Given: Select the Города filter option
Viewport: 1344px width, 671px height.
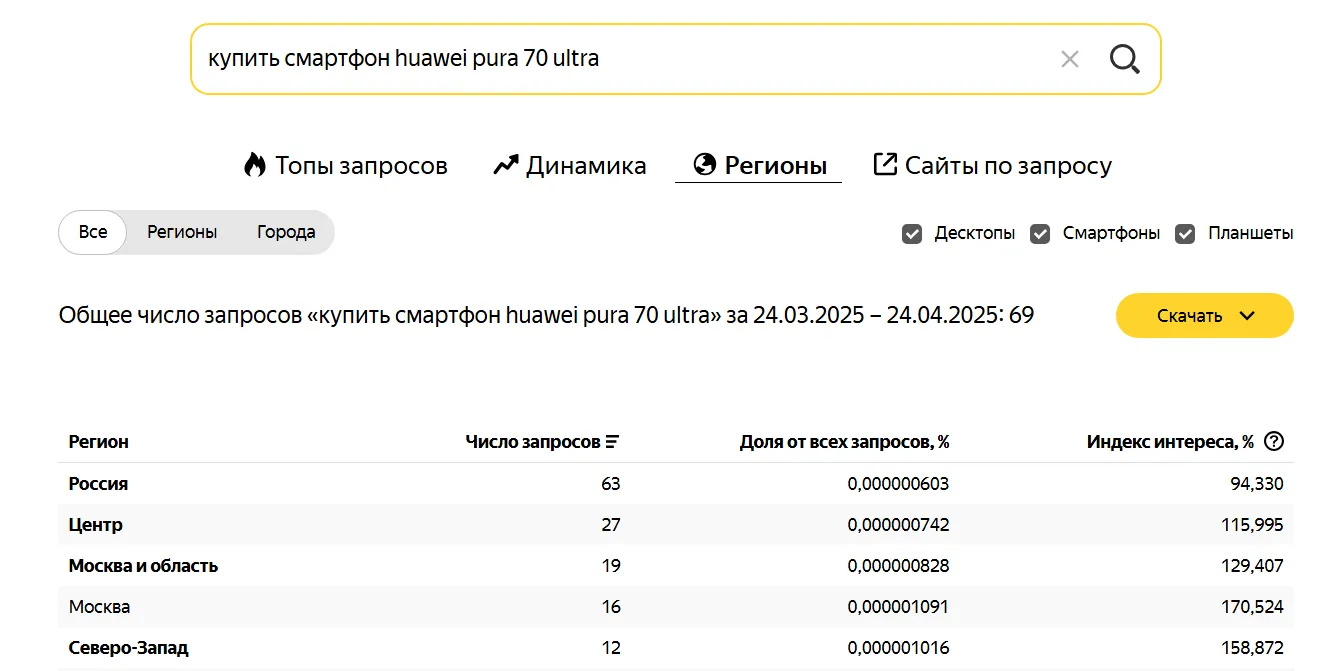Looking at the screenshot, I should [286, 232].
